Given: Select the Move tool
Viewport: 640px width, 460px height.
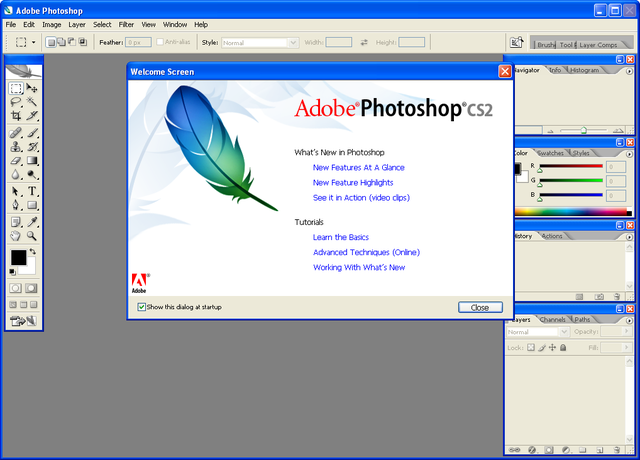Looking at the screenshot, I should pyautogui.click(x=32, y=88).
